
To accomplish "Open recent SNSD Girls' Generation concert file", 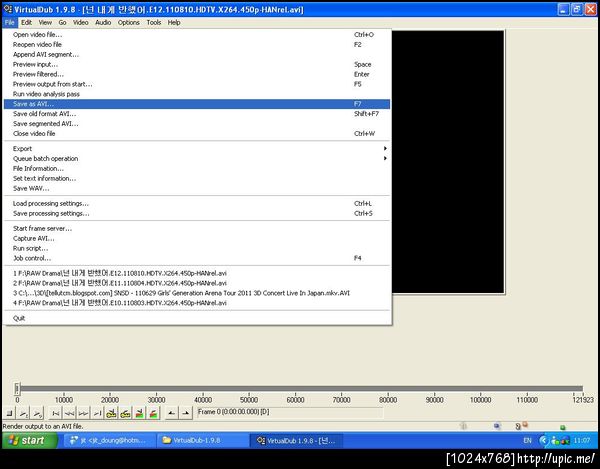I will pos(197,293).
